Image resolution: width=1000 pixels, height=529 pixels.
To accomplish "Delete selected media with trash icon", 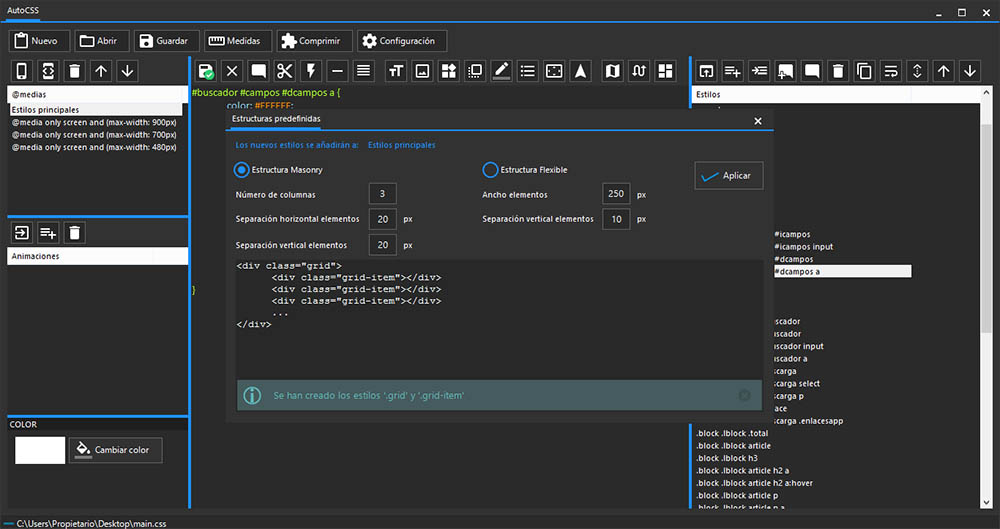I will 75,71.
